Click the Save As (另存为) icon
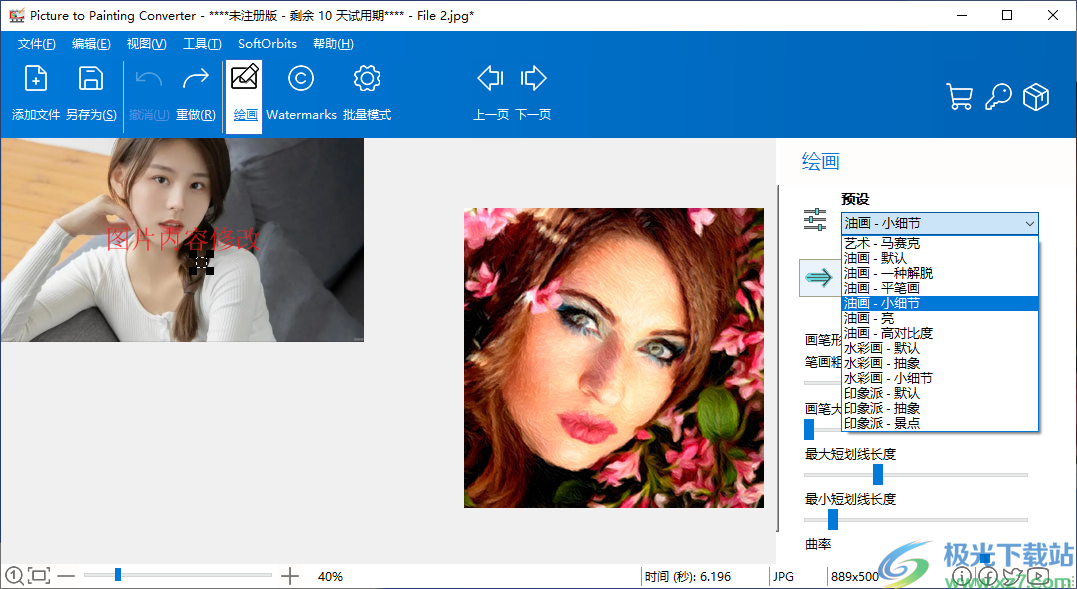The height and width of the screenshot is (589, 1077). coord(91,78)
